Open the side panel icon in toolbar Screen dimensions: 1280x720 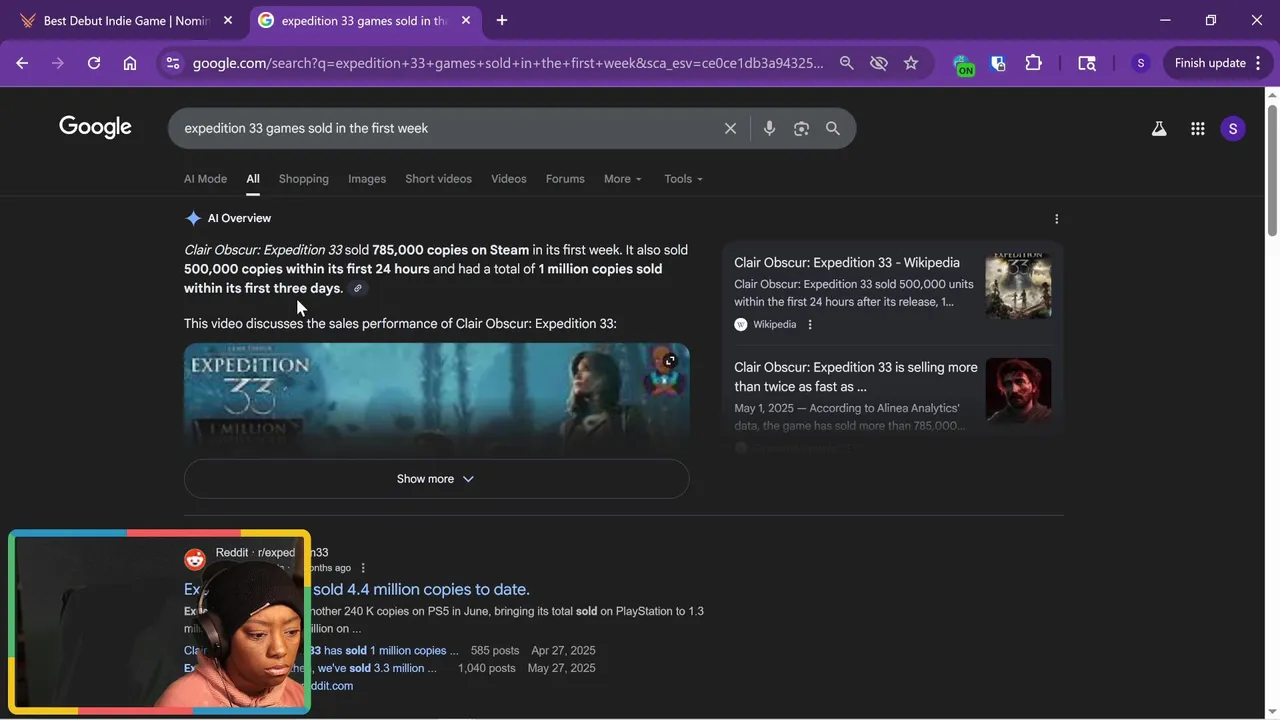click(x=1087, y=63)
